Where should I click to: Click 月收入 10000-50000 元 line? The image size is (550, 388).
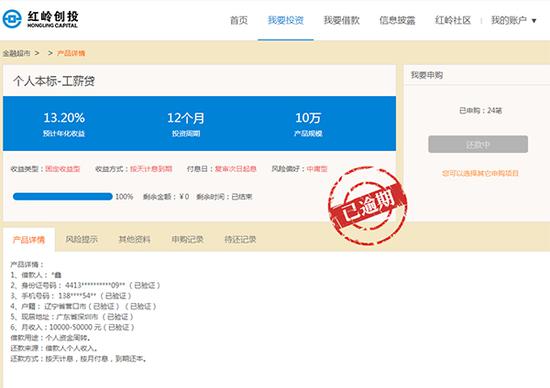(72, 327)
